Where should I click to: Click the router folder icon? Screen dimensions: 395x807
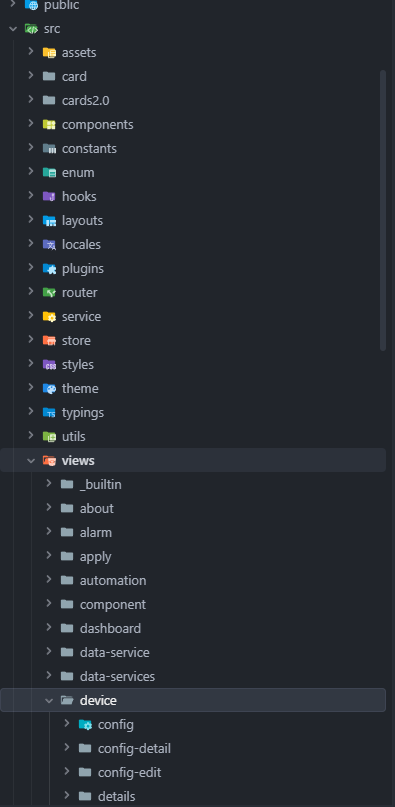point(49,292)
